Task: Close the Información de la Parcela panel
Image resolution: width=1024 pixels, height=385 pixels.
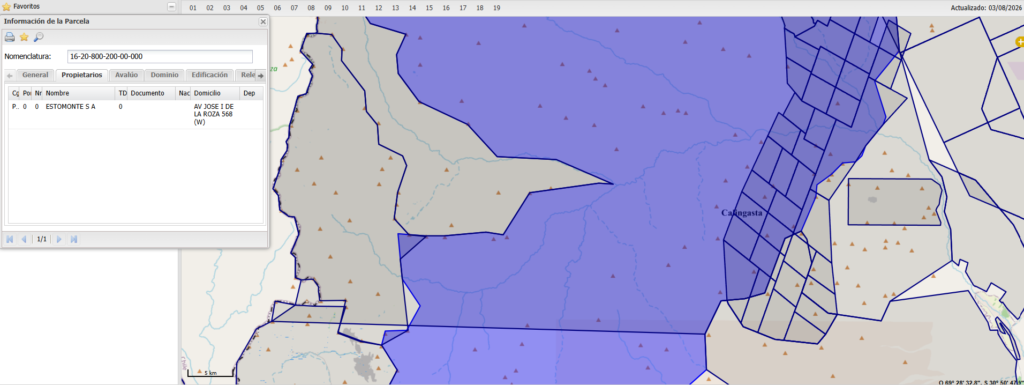Action: point(263,22)
